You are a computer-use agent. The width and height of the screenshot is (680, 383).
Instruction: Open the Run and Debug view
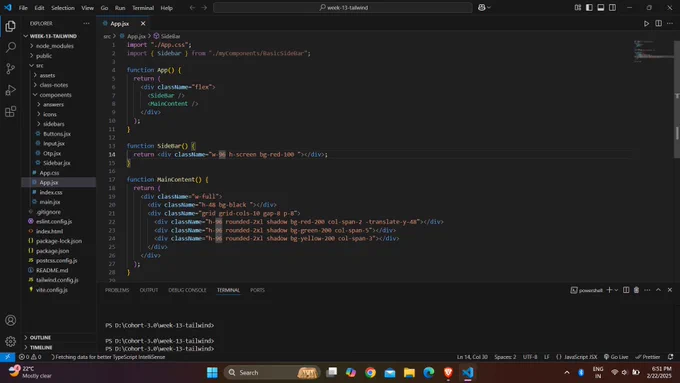point(10,90)
